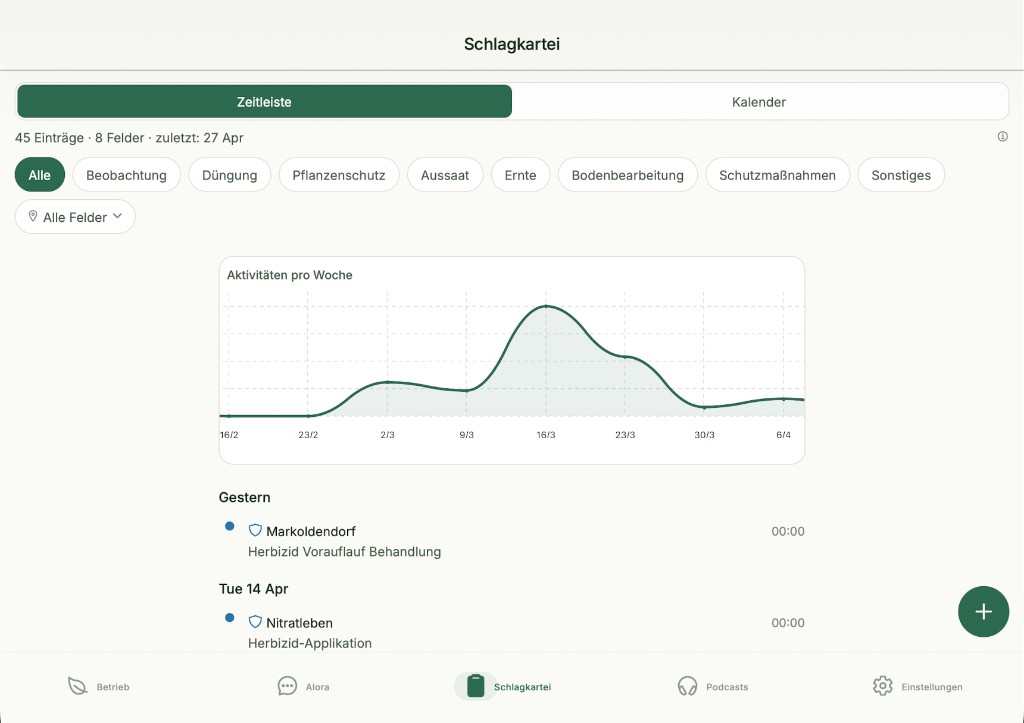The width and height of the screenshot is (1024, 723).
Task: Switch to the Zeitleiste view
Action: coord(264,102)
